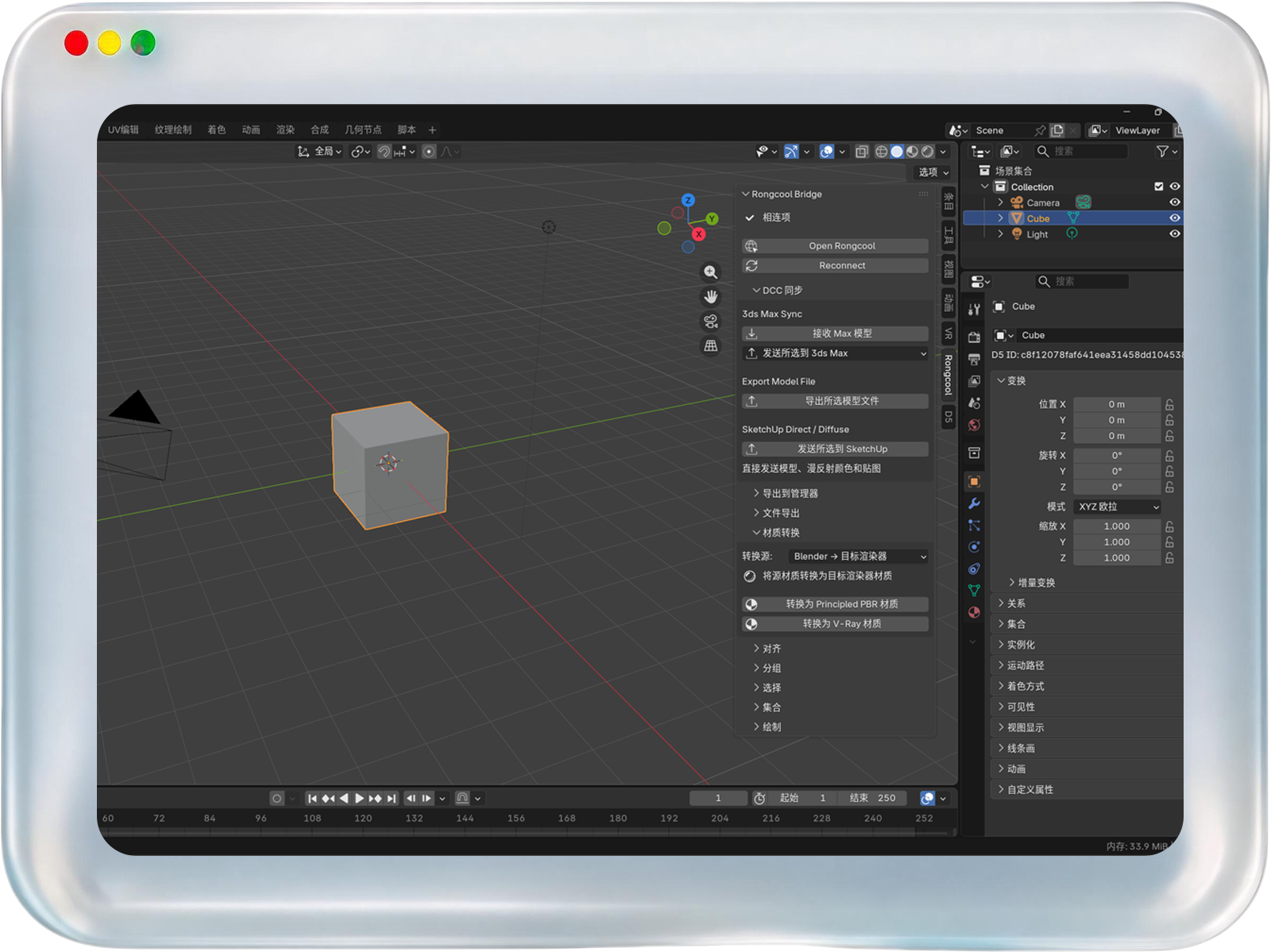Switch the orthographic/perspective grid icon

710,345
